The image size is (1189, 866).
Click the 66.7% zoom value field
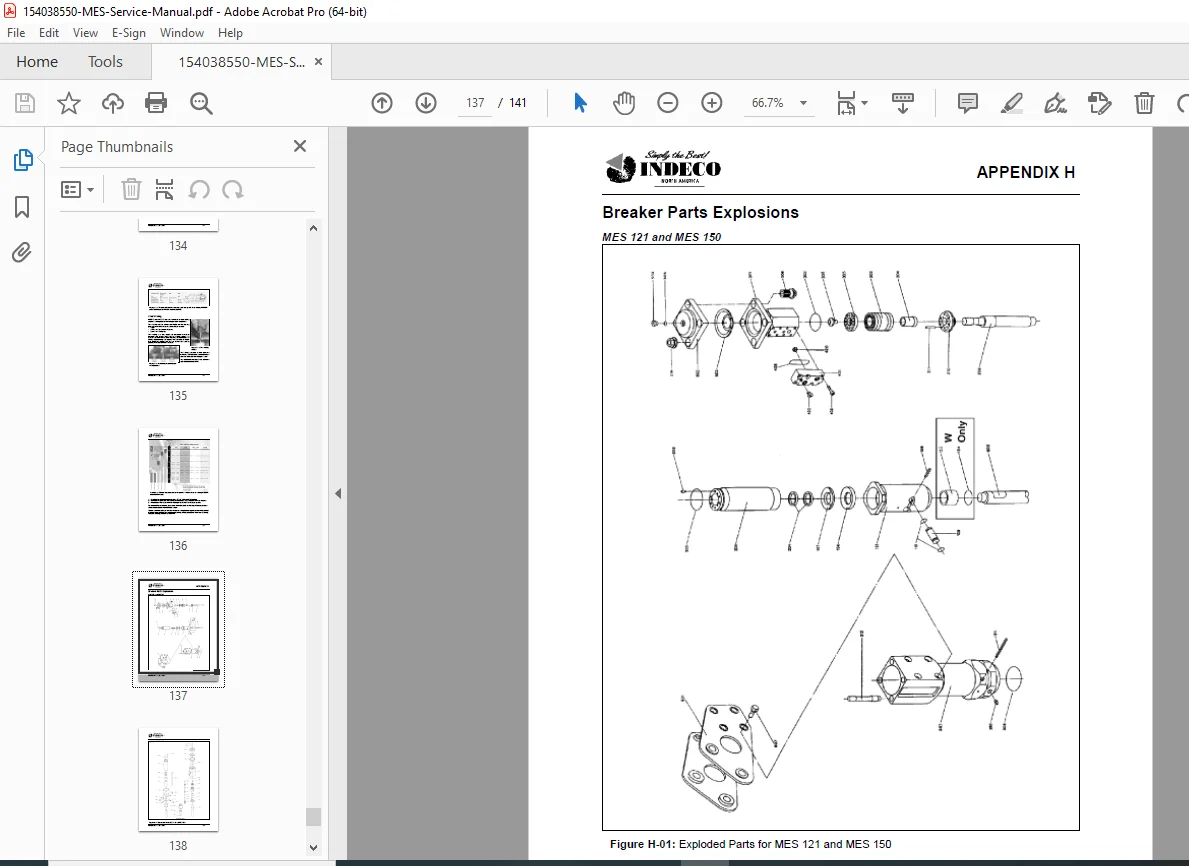coord(767,103)
